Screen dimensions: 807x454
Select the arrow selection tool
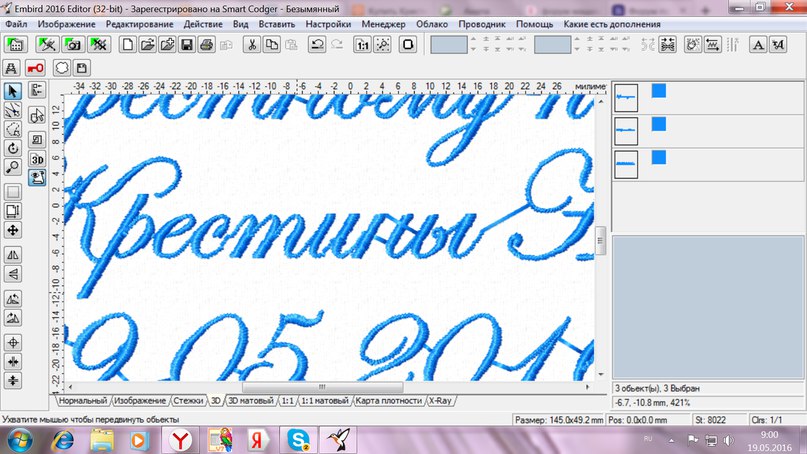[13, 91]
